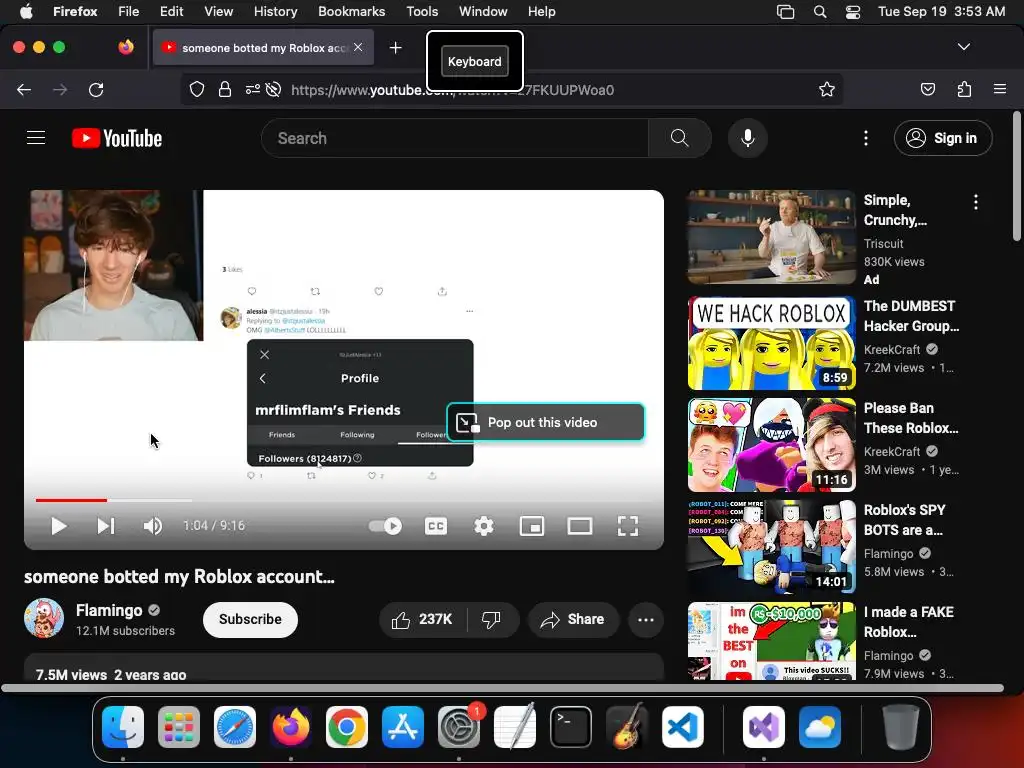Click the Firefox address bar URL
The width and height of the screenshot is (1024, 768).
453,89
